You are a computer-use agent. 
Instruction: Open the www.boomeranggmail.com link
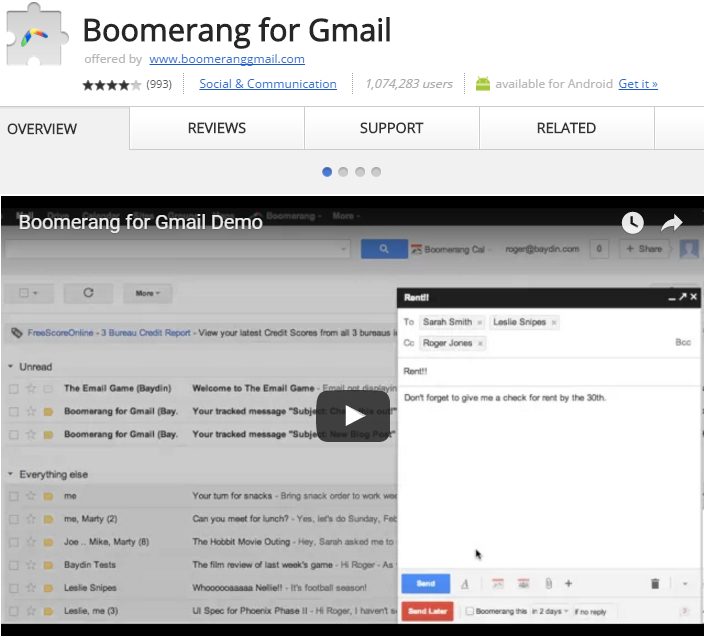(x=227, y=59)
